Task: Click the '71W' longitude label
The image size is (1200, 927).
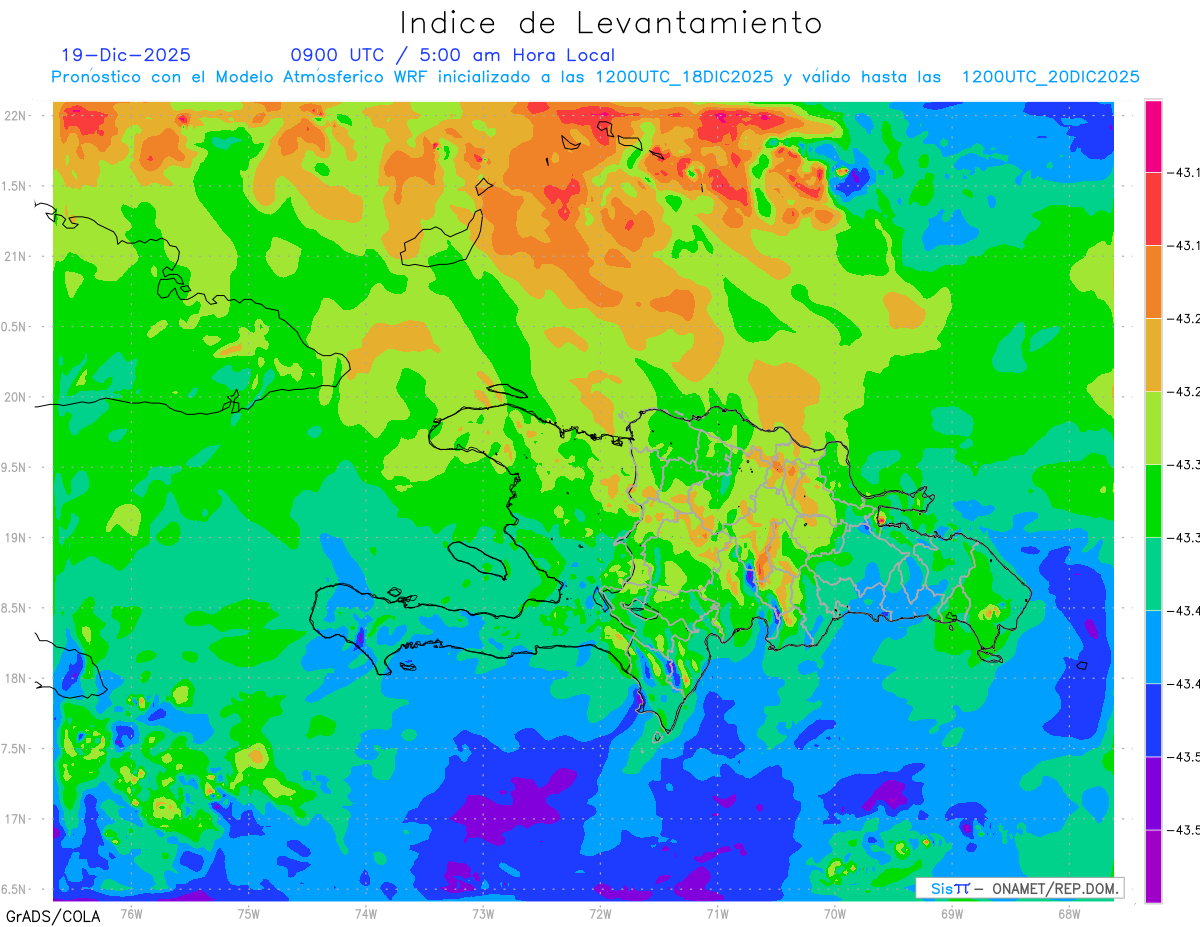Action: click(717, 913)
